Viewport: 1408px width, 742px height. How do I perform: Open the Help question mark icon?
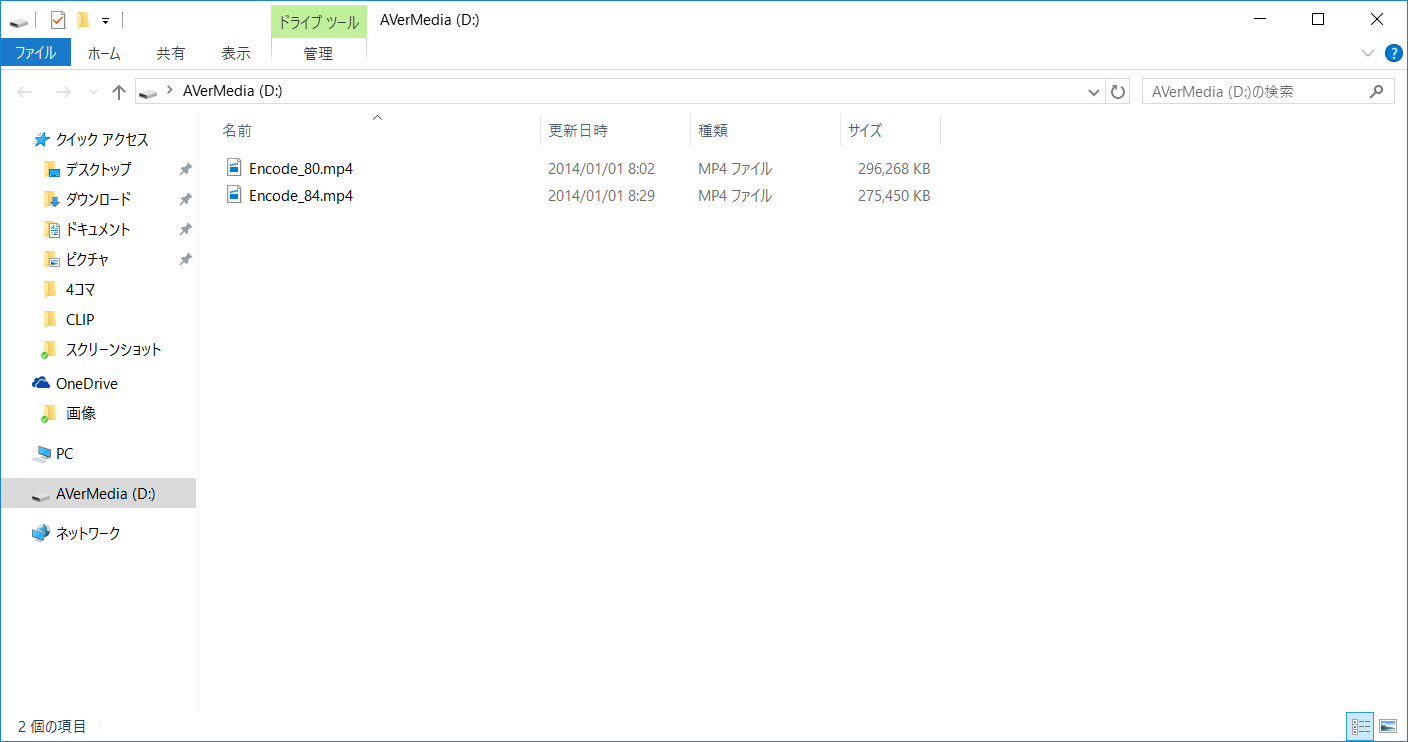1393,53
